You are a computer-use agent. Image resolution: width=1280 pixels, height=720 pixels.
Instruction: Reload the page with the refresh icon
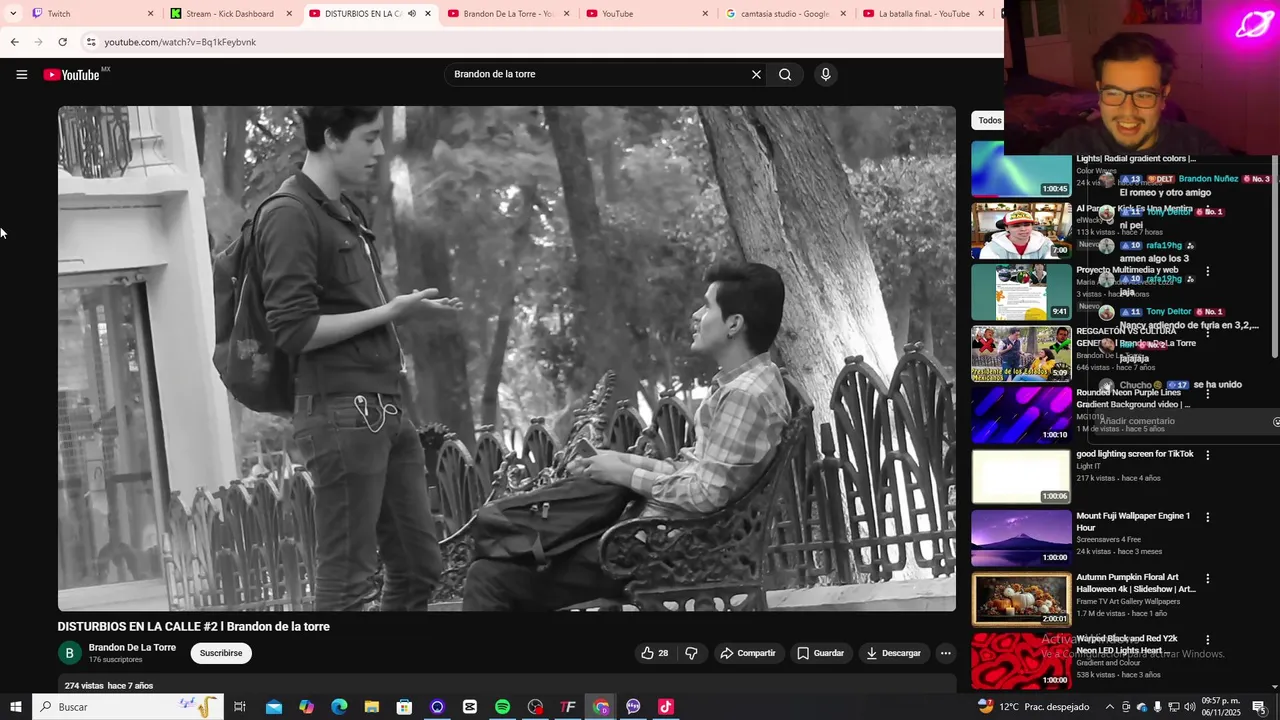click(62, 42)
